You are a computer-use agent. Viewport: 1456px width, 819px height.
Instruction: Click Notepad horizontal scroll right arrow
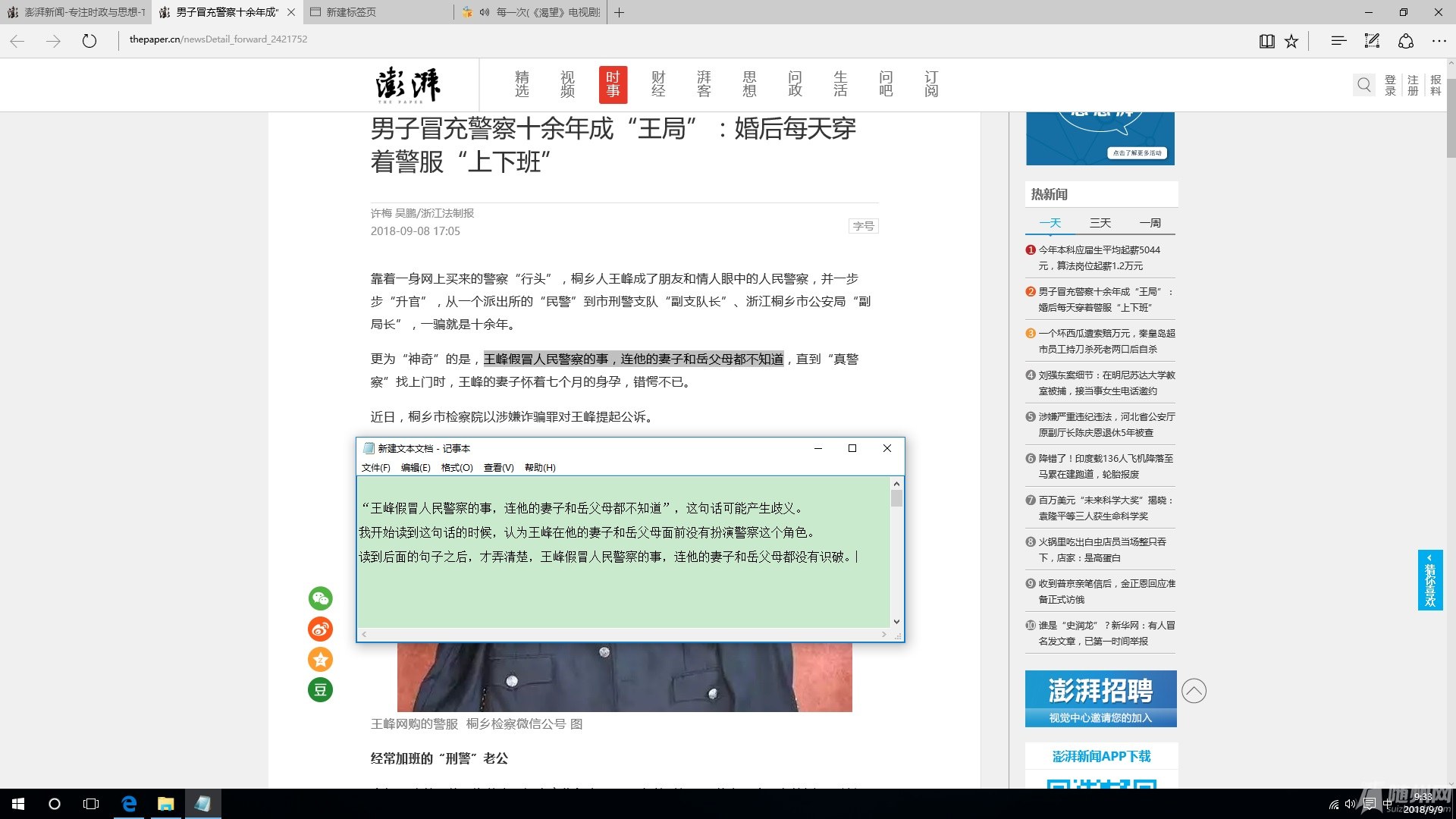[883, 634]
